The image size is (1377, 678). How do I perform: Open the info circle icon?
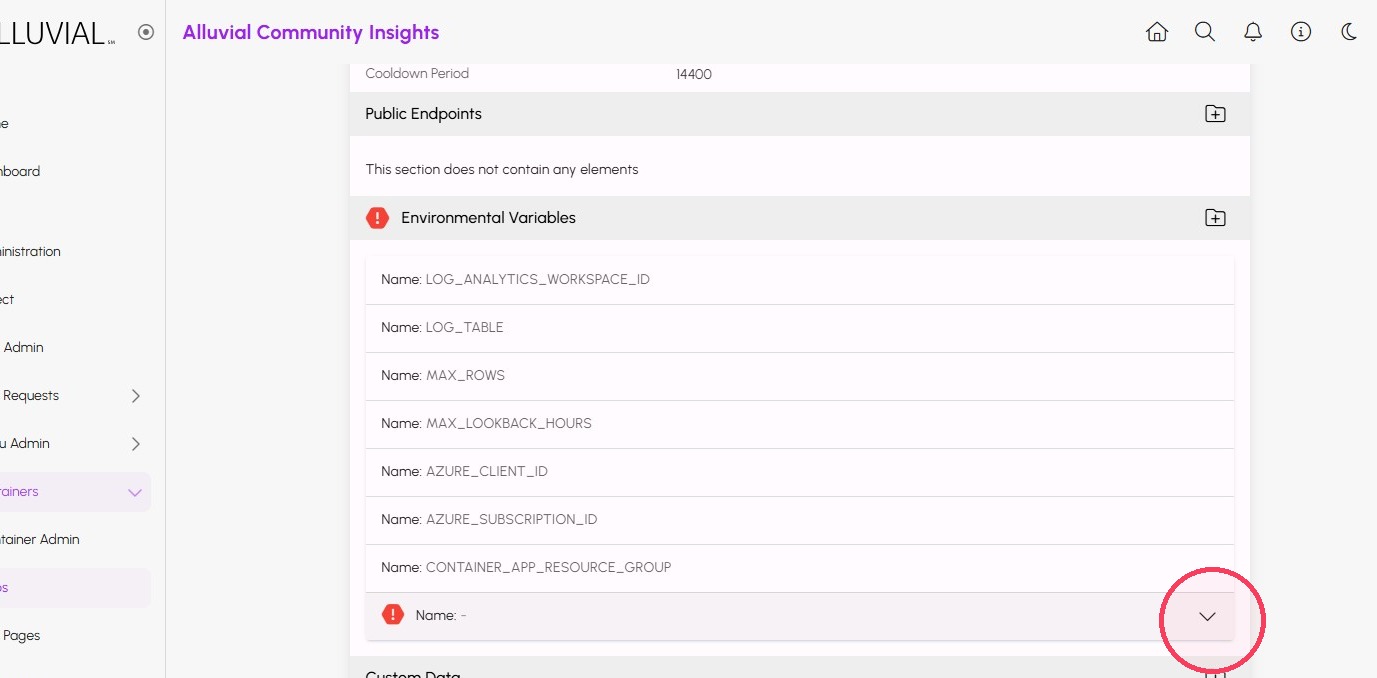(1301, 32)
